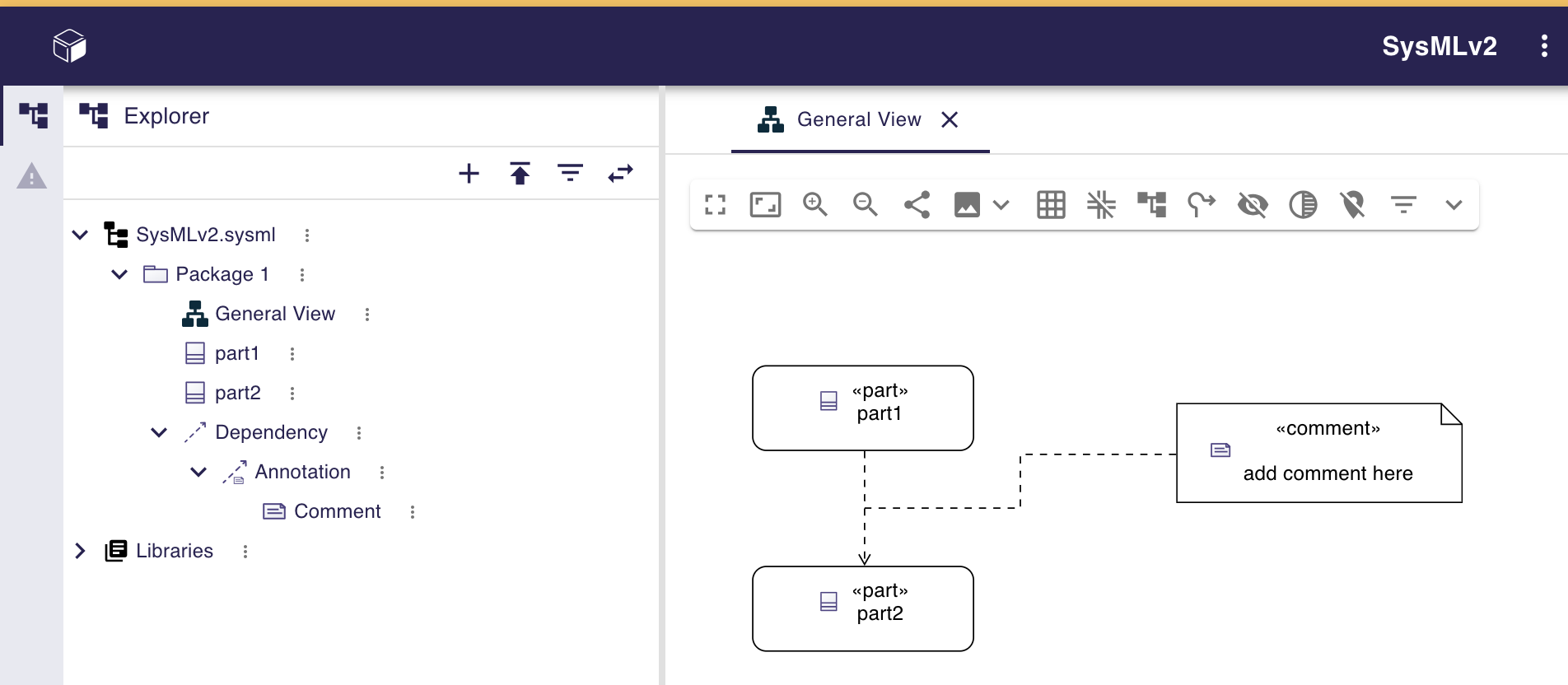
Task: Expand the Libraries tree node
Action: [x=80, y=551]
